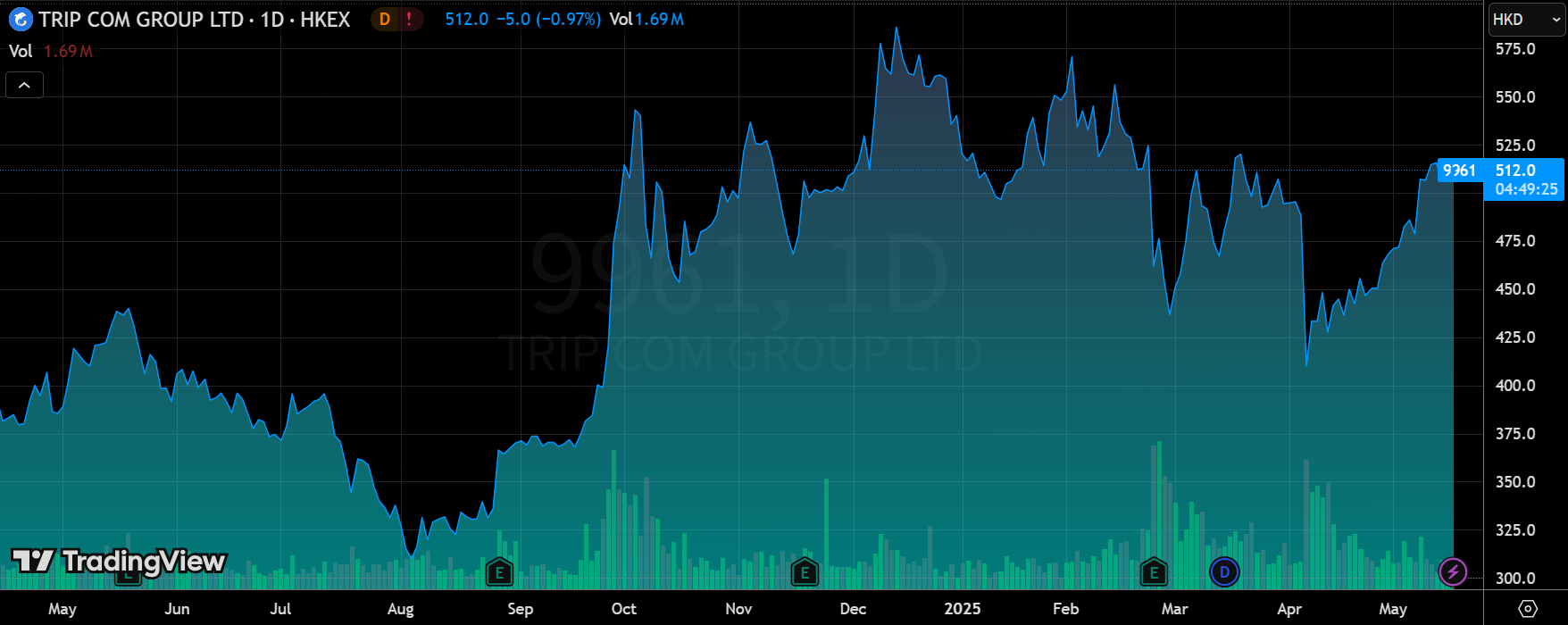1568x625 pixels.
Task: Open the TRIP COM GROUP LTD symbol title
Action: (141, 19)
